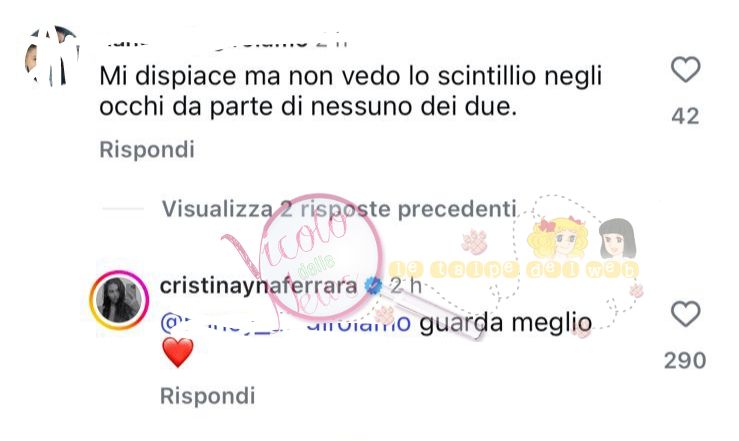Click the "2 h" timestamp on the reply
The image size is (739, 441).
[x=405, y=286]
